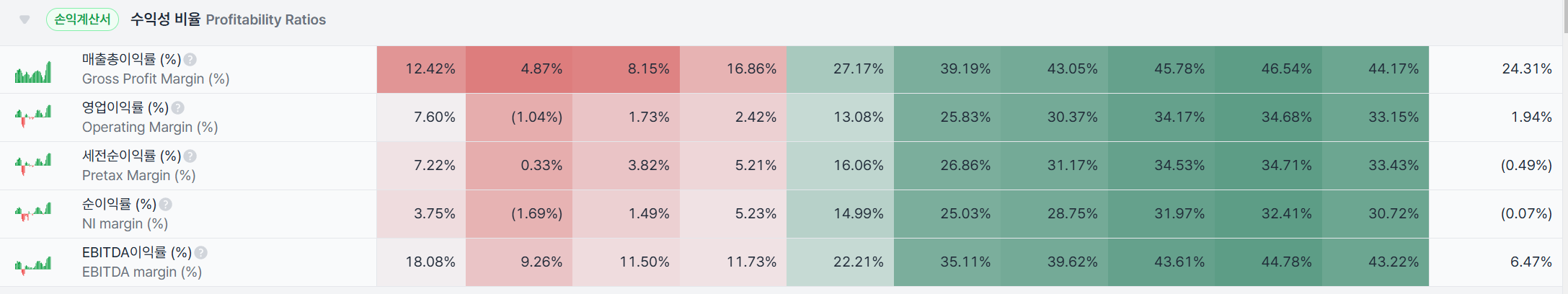Click the 46.54% gross margin green cell
The height and width of the screenshot is (294, 1568).
(1268, 69)
